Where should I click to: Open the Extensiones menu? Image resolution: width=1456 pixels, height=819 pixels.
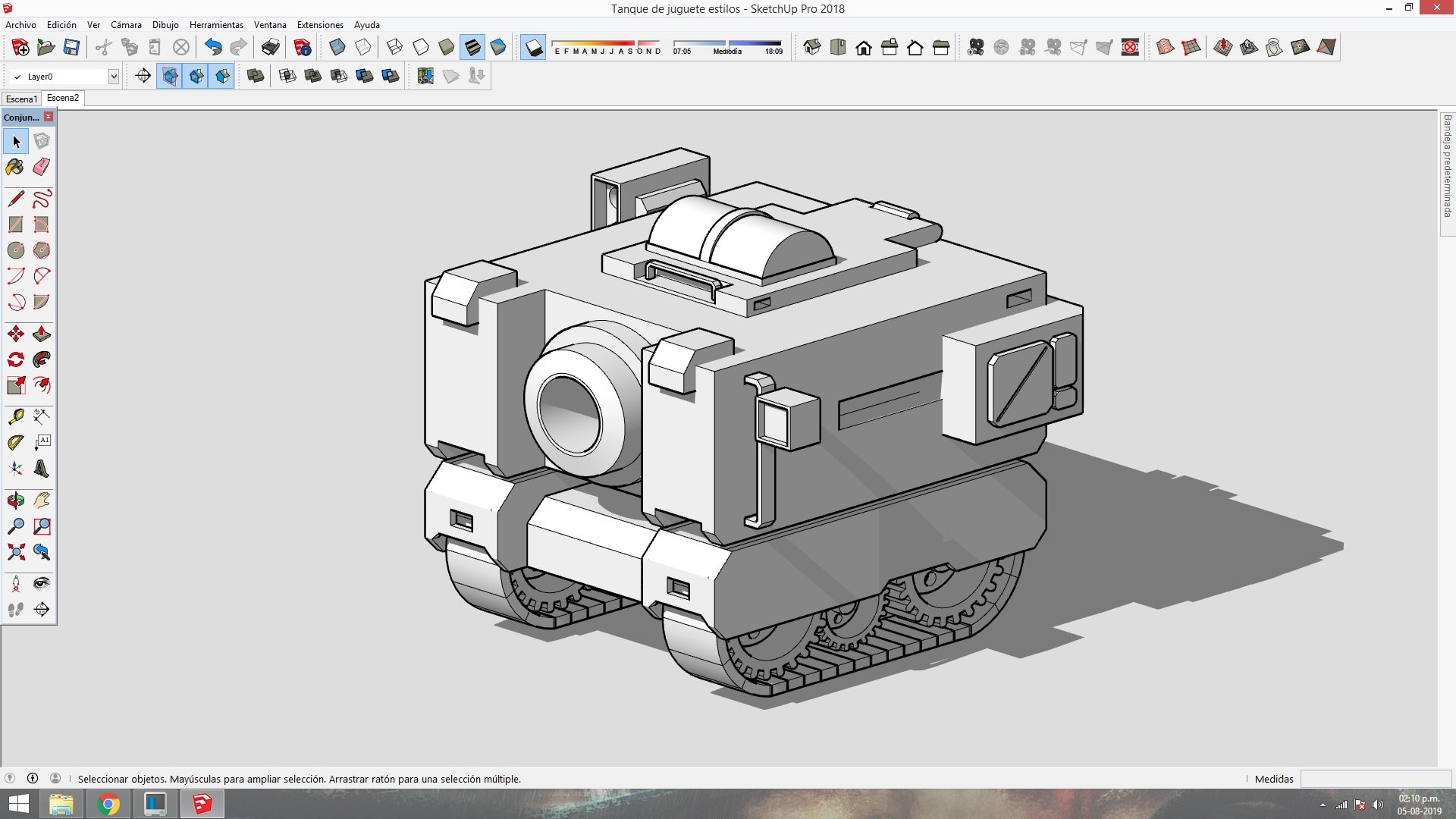point(320,25)
